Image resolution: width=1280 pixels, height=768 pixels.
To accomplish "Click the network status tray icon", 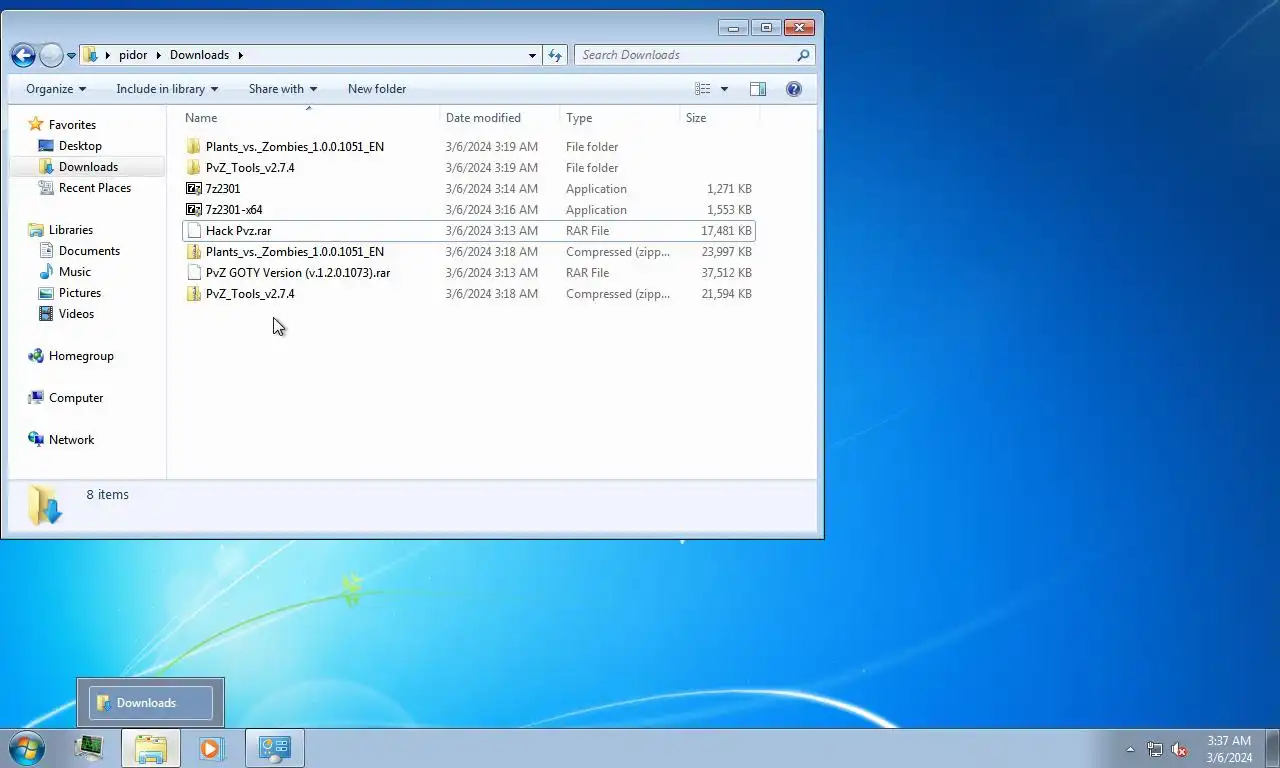I will pos(1155,749).
